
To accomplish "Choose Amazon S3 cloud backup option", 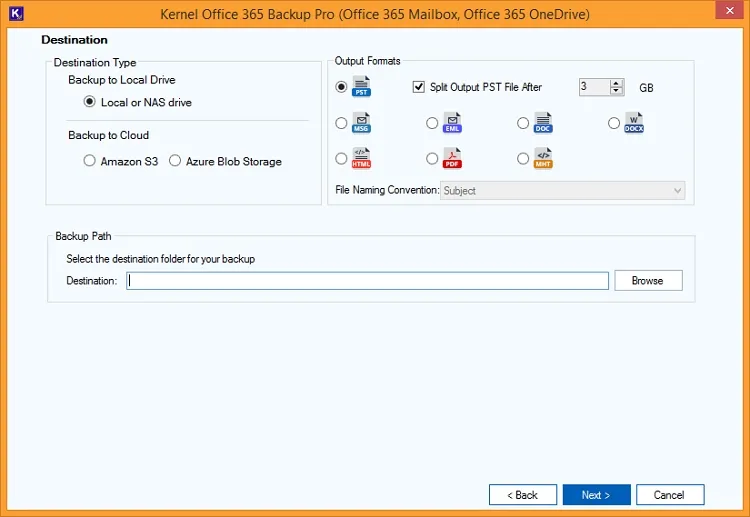I will 89,160.
